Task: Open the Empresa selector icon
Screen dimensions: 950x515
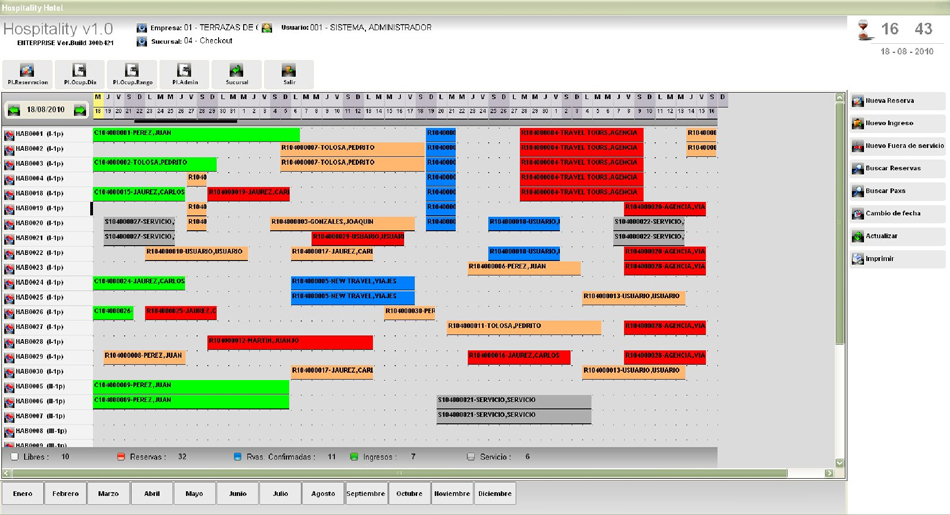Action: tap(142, 28)
